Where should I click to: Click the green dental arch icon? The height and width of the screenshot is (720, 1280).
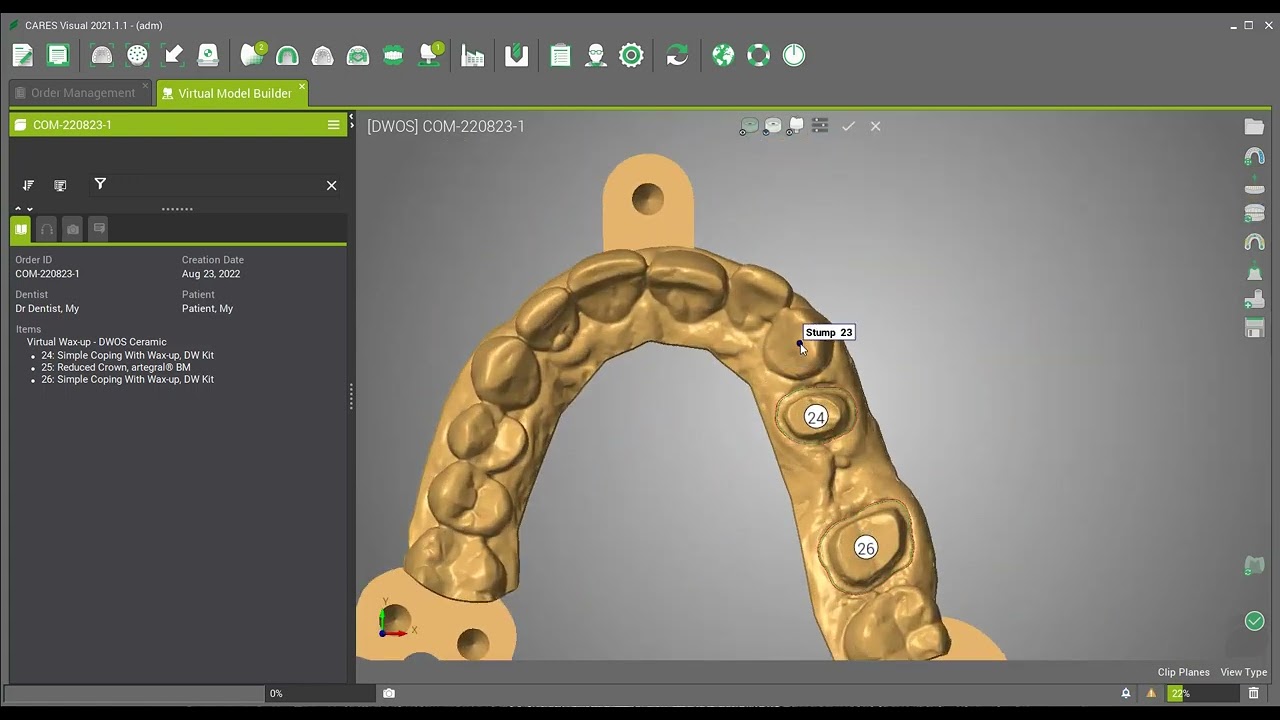point(287,55)
